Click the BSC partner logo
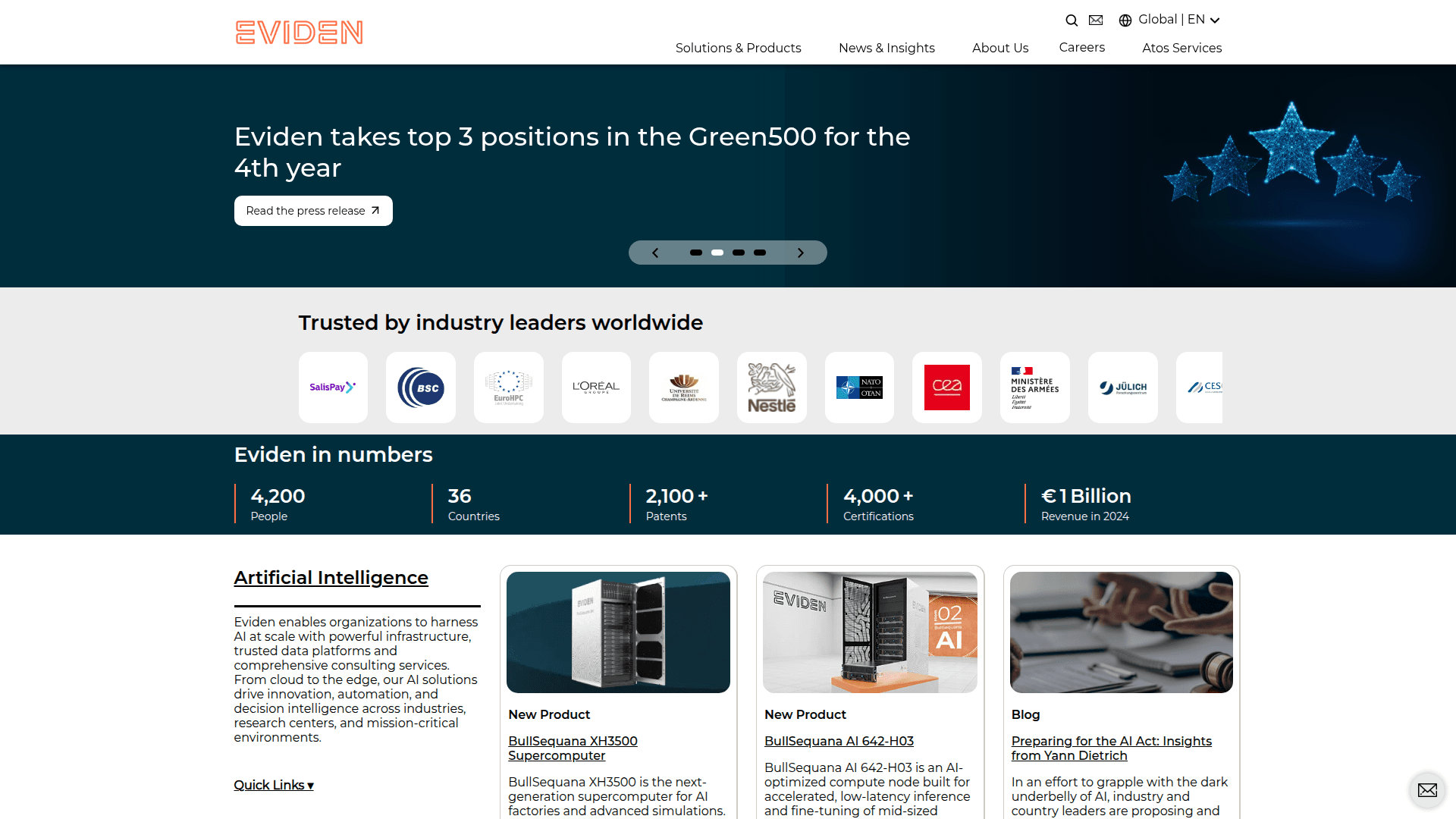The height and width of the screenshot is (819, 1456). pyautogui.click(x=420, y=387)
